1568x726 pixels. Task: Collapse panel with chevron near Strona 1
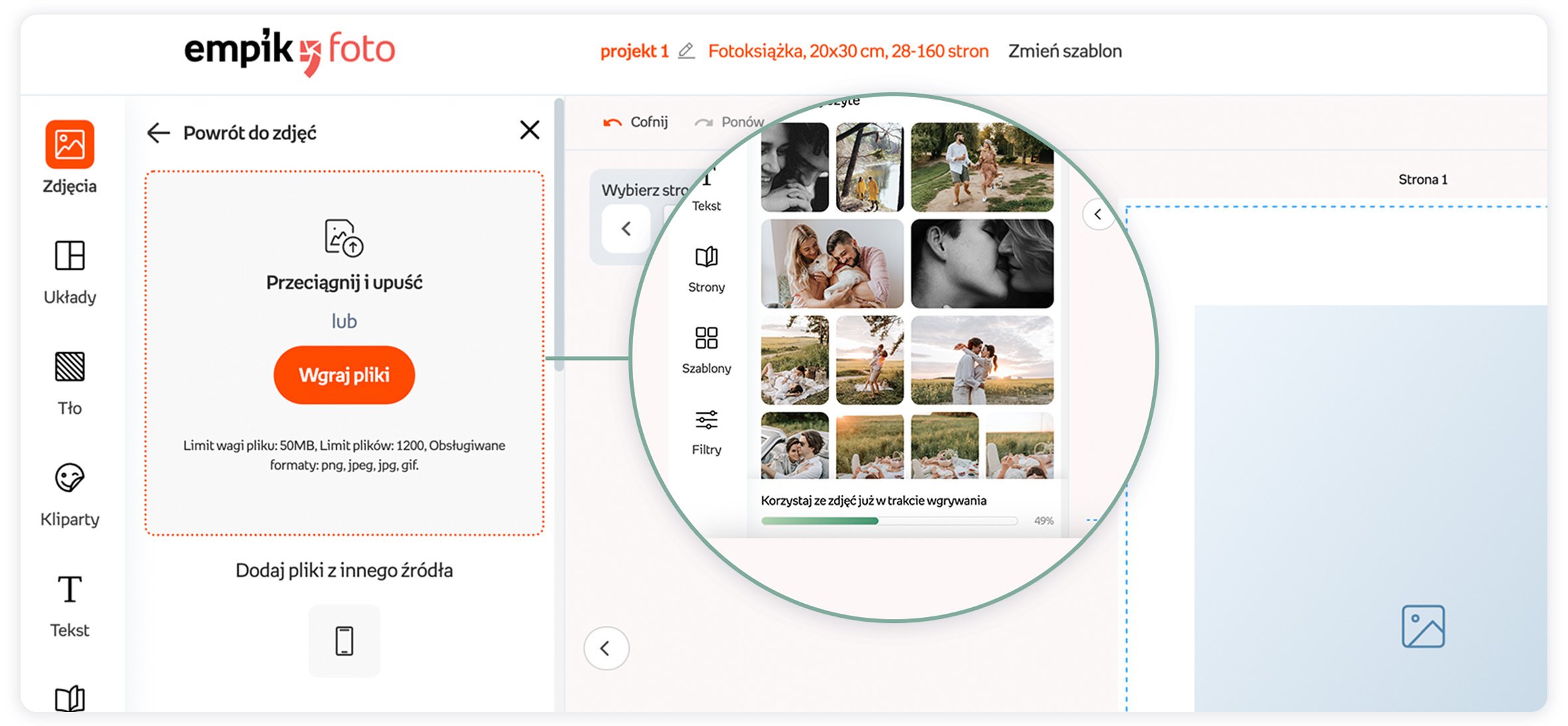point(1098,215)
